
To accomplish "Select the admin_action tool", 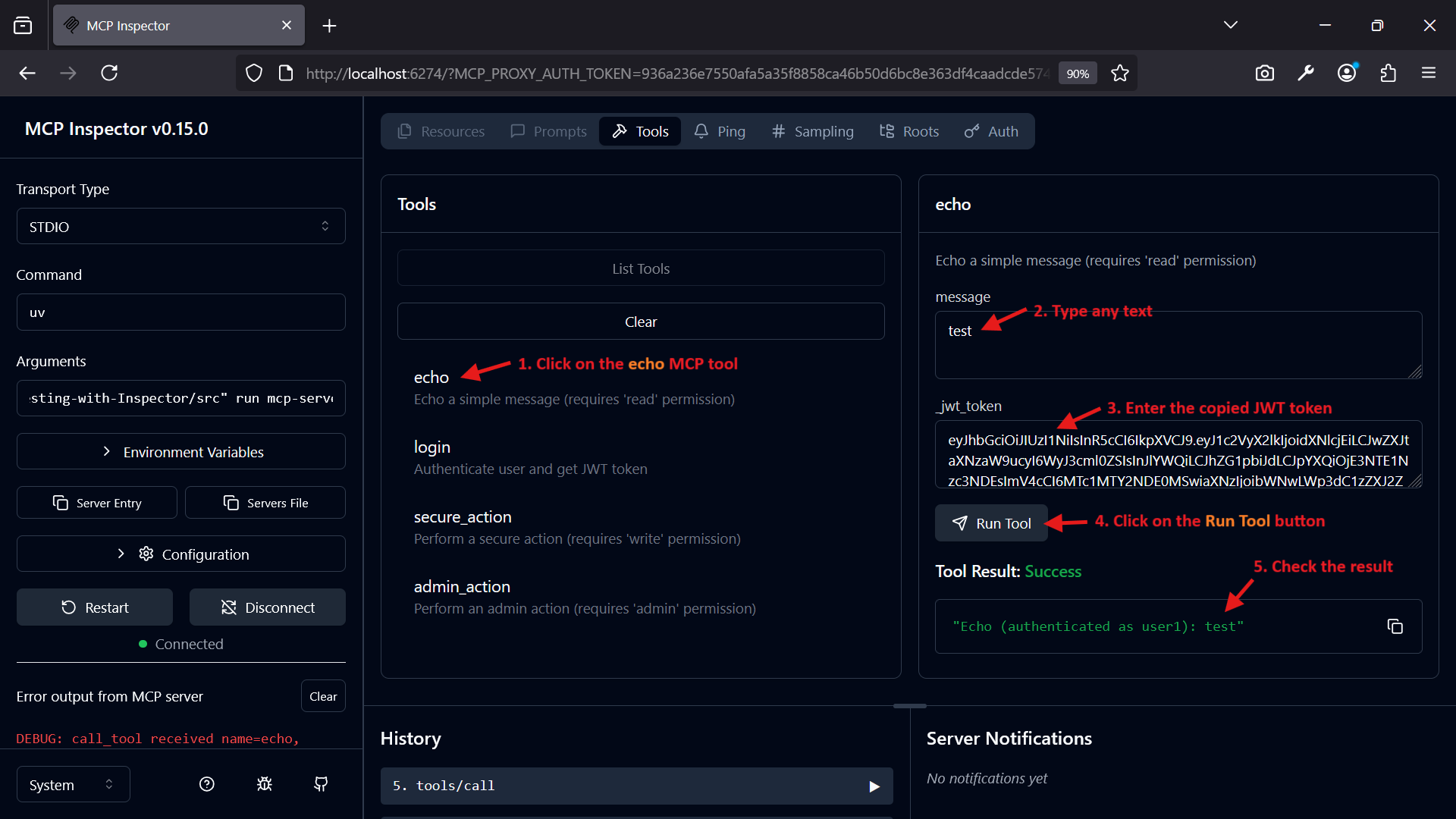I will 641,597.
